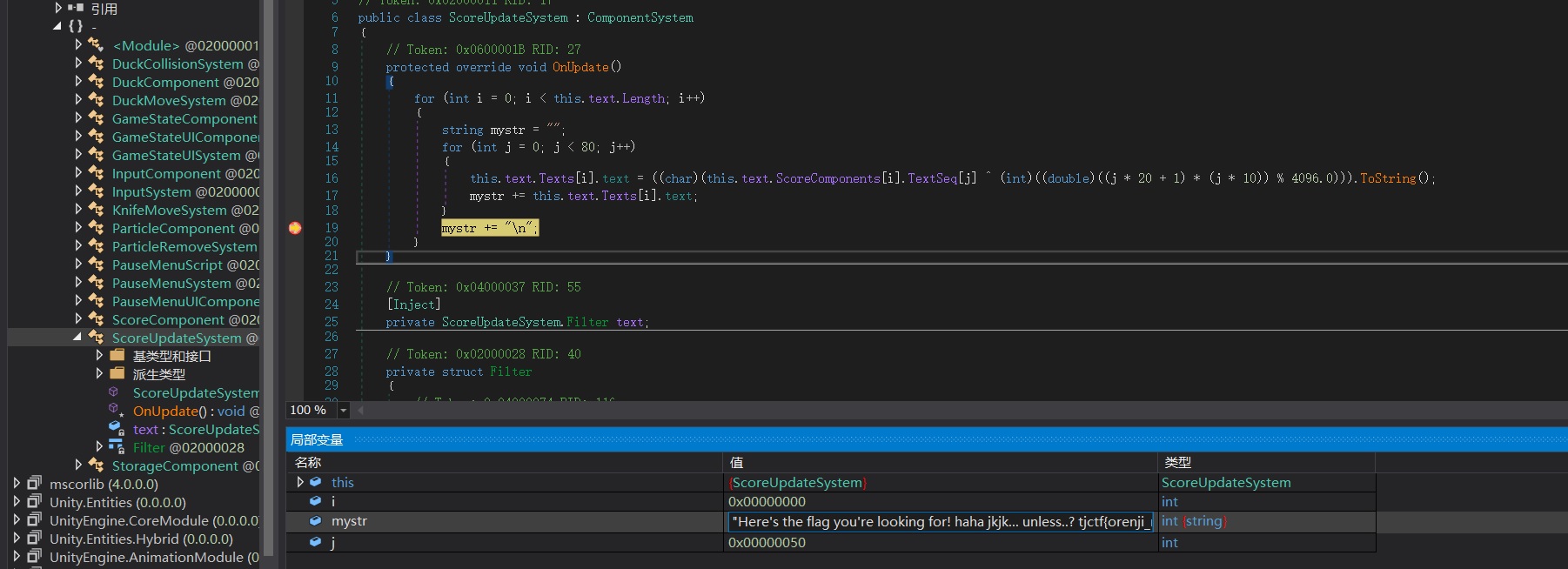Click the mystr value text field
The width and height of the screenshot is (1568, 569).
[x=941, y=522]
